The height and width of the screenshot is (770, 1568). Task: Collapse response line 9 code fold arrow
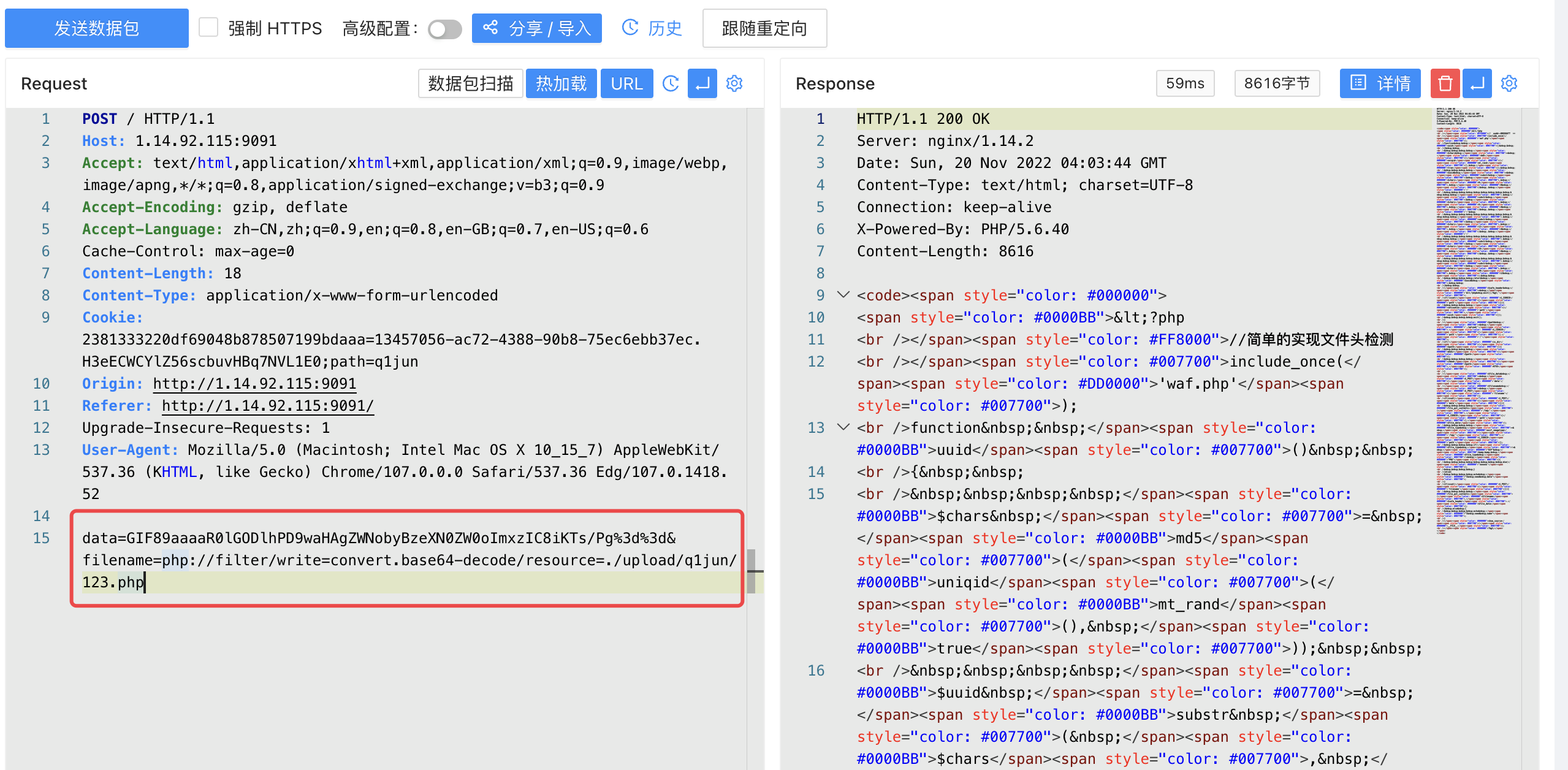[843, 295]
